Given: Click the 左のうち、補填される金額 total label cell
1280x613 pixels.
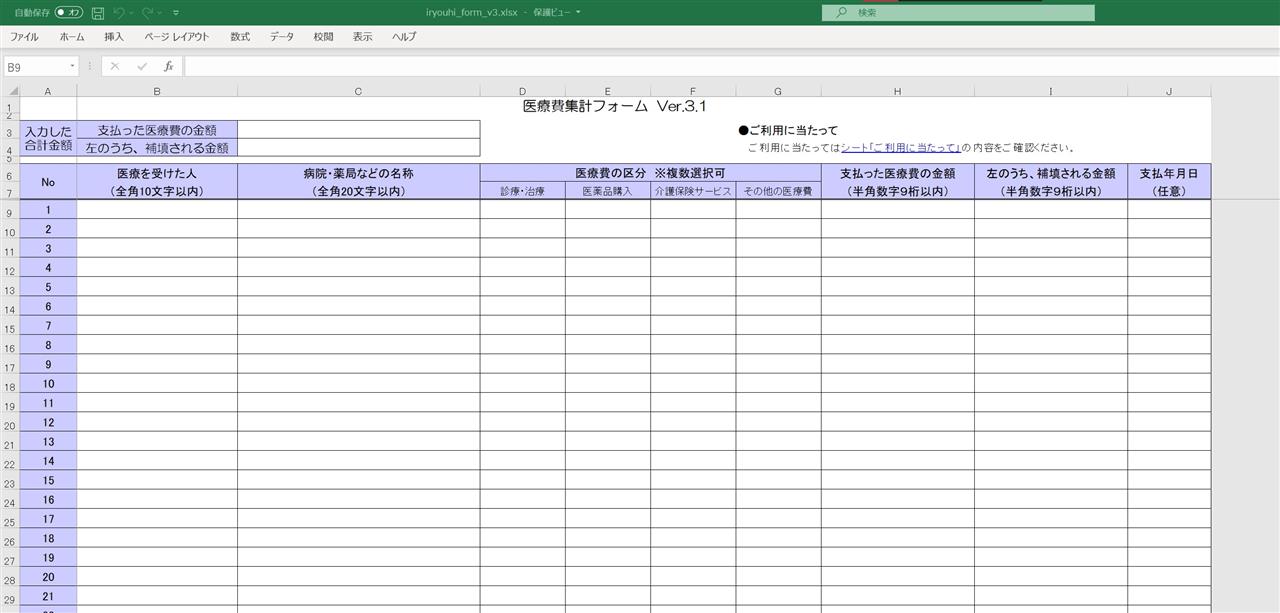Looking at the screenshot, I should [157, 148].
